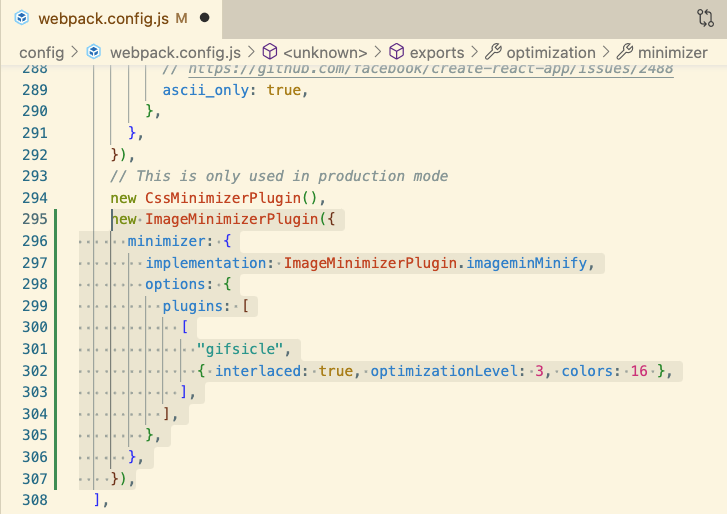Viewport: 727px width, 514px height.
Task: Click colors value 16 on line 302
Action: 639,371
